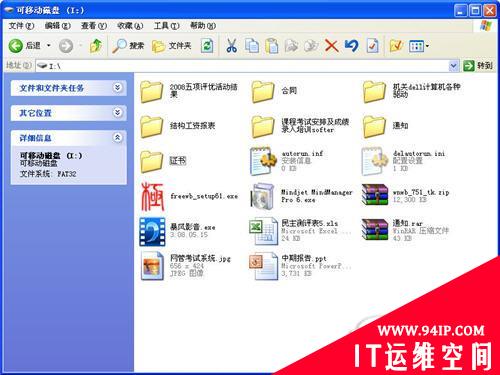This screenshot has width=500, height=375.
Task: Open the Back button history dropdown arrow
Action: pyautogui.click(x=49, y=45)
